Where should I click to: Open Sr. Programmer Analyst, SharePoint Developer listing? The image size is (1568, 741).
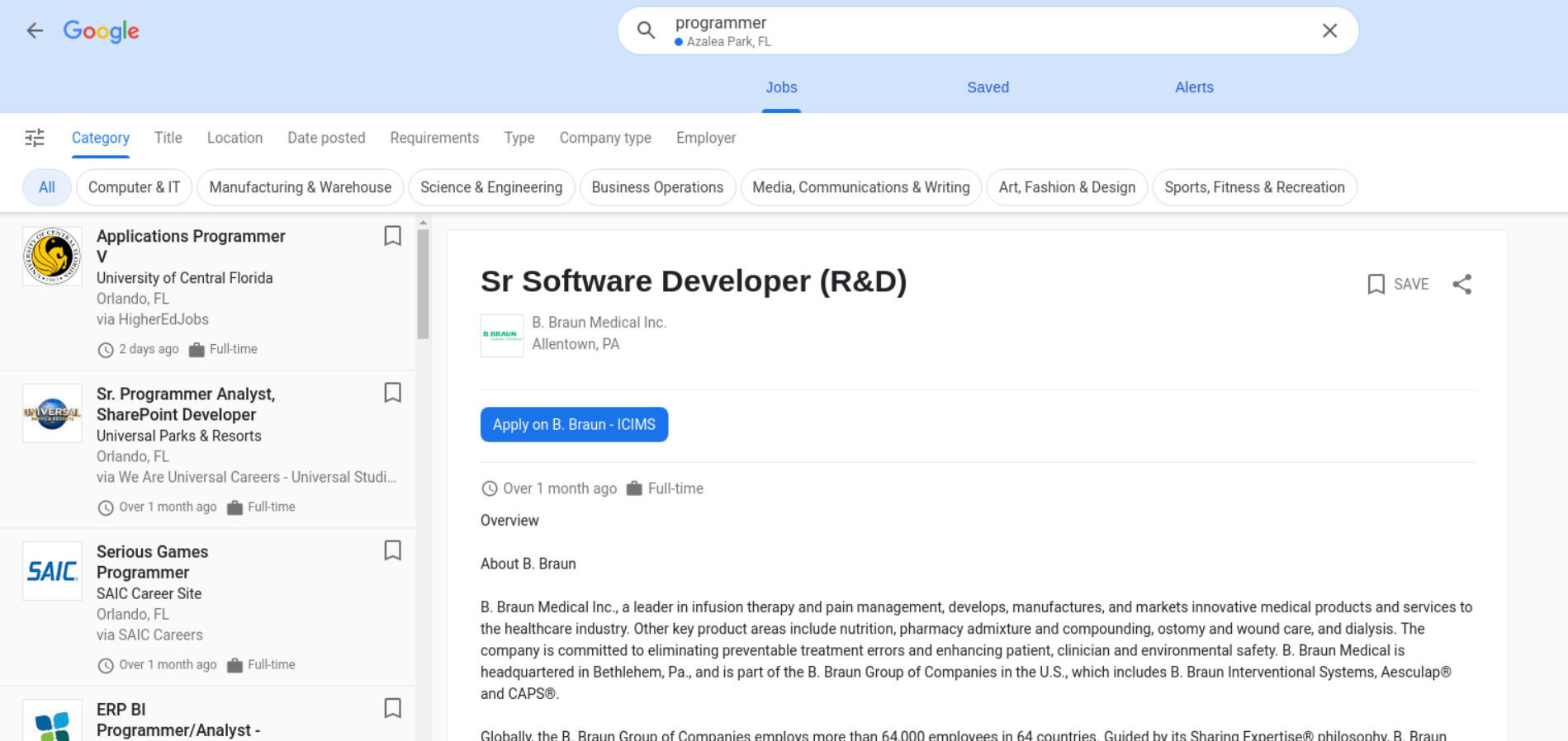click(x=186, y=404)
